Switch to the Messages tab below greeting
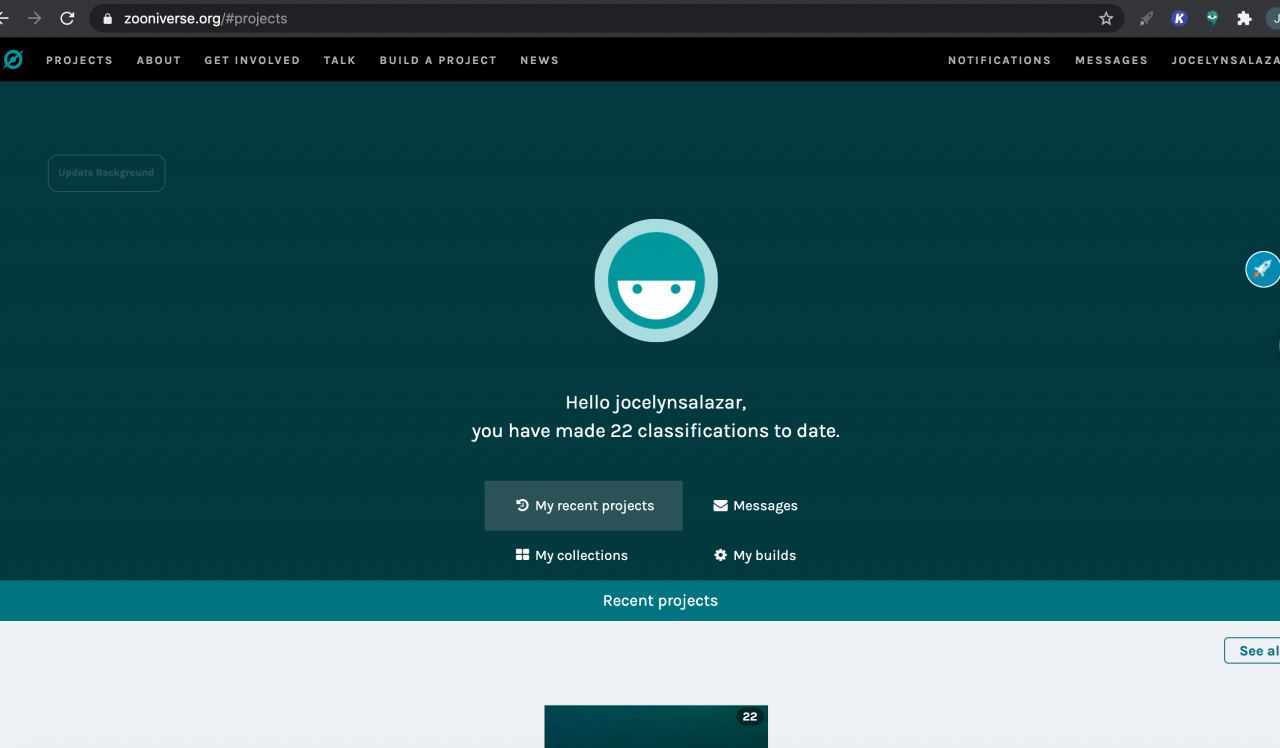This screenshot has width=1280, height=748. 755,506
